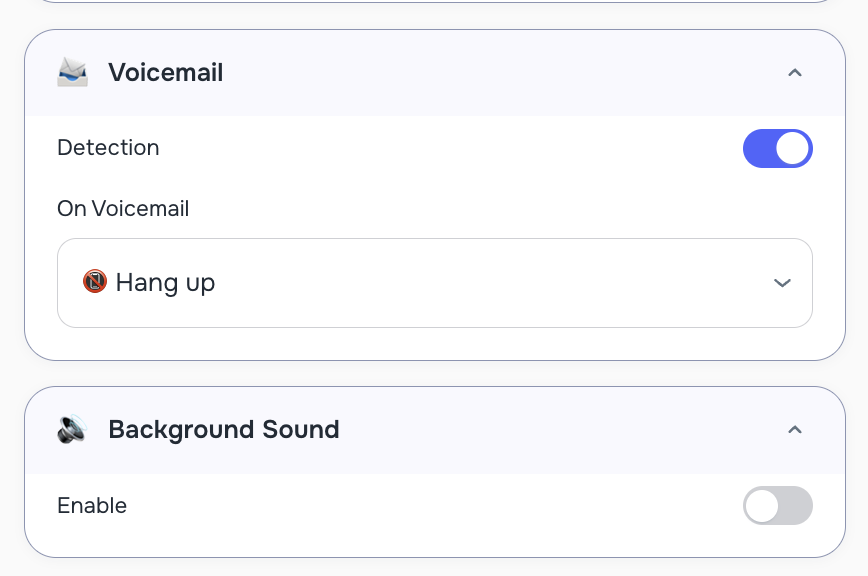This screenshot has height=576, width=868.
Task: Click empty space in the Voicemail card body
Action: point(450,180)
